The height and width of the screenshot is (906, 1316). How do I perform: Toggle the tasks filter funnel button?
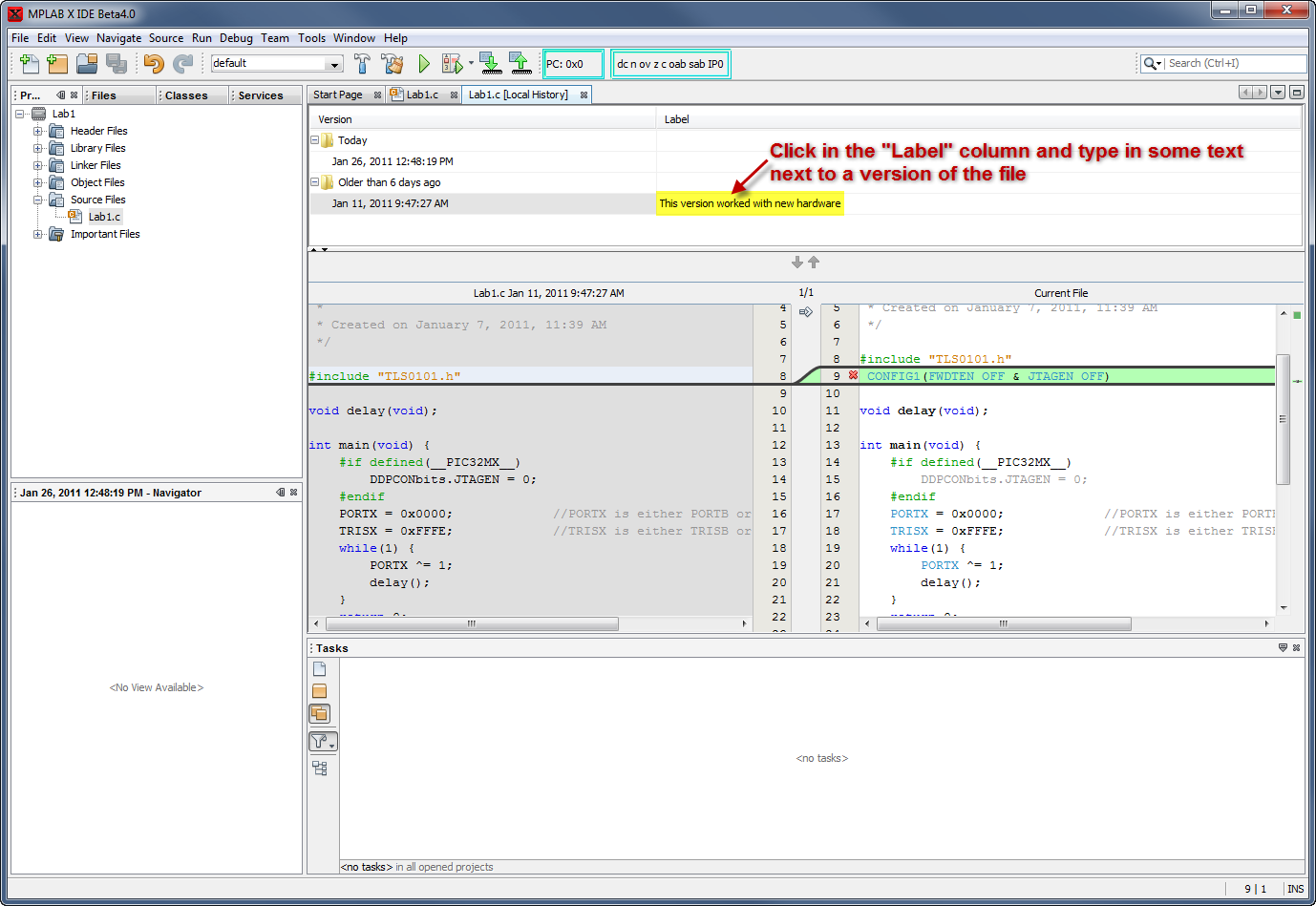point(322,742)
